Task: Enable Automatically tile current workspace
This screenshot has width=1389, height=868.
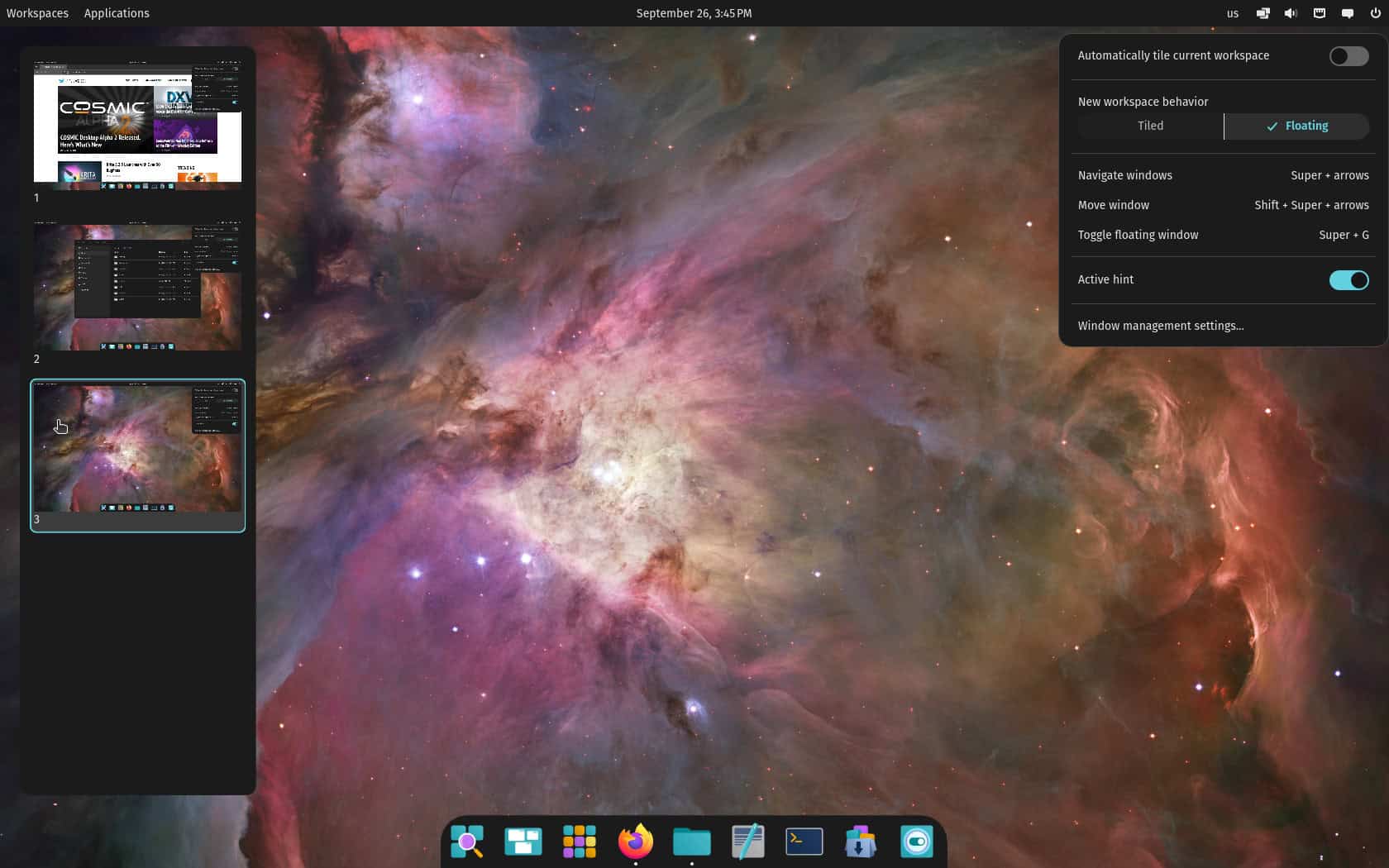Action: coord(1348,56)
